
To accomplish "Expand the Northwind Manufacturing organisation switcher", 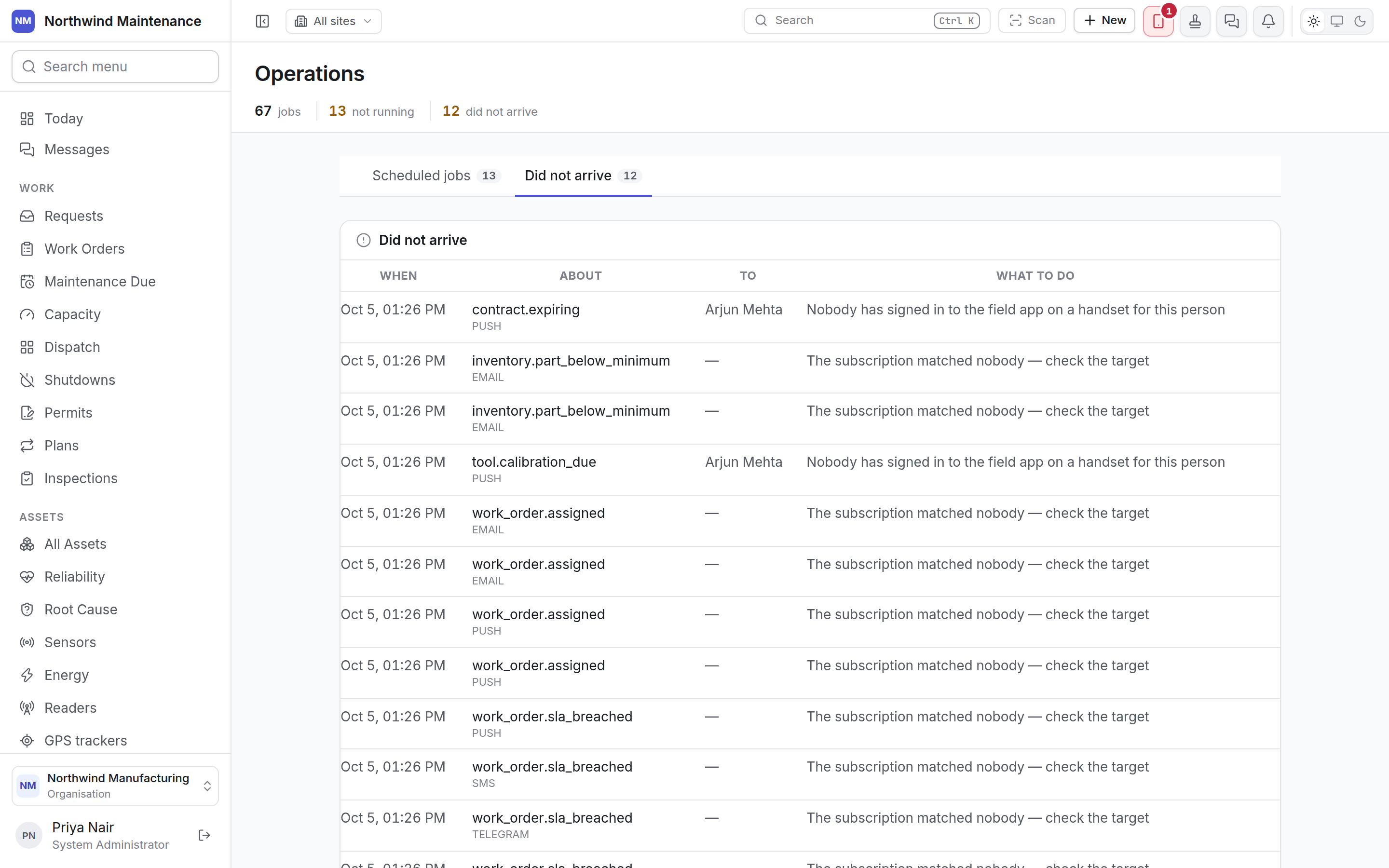I will 115,786.
